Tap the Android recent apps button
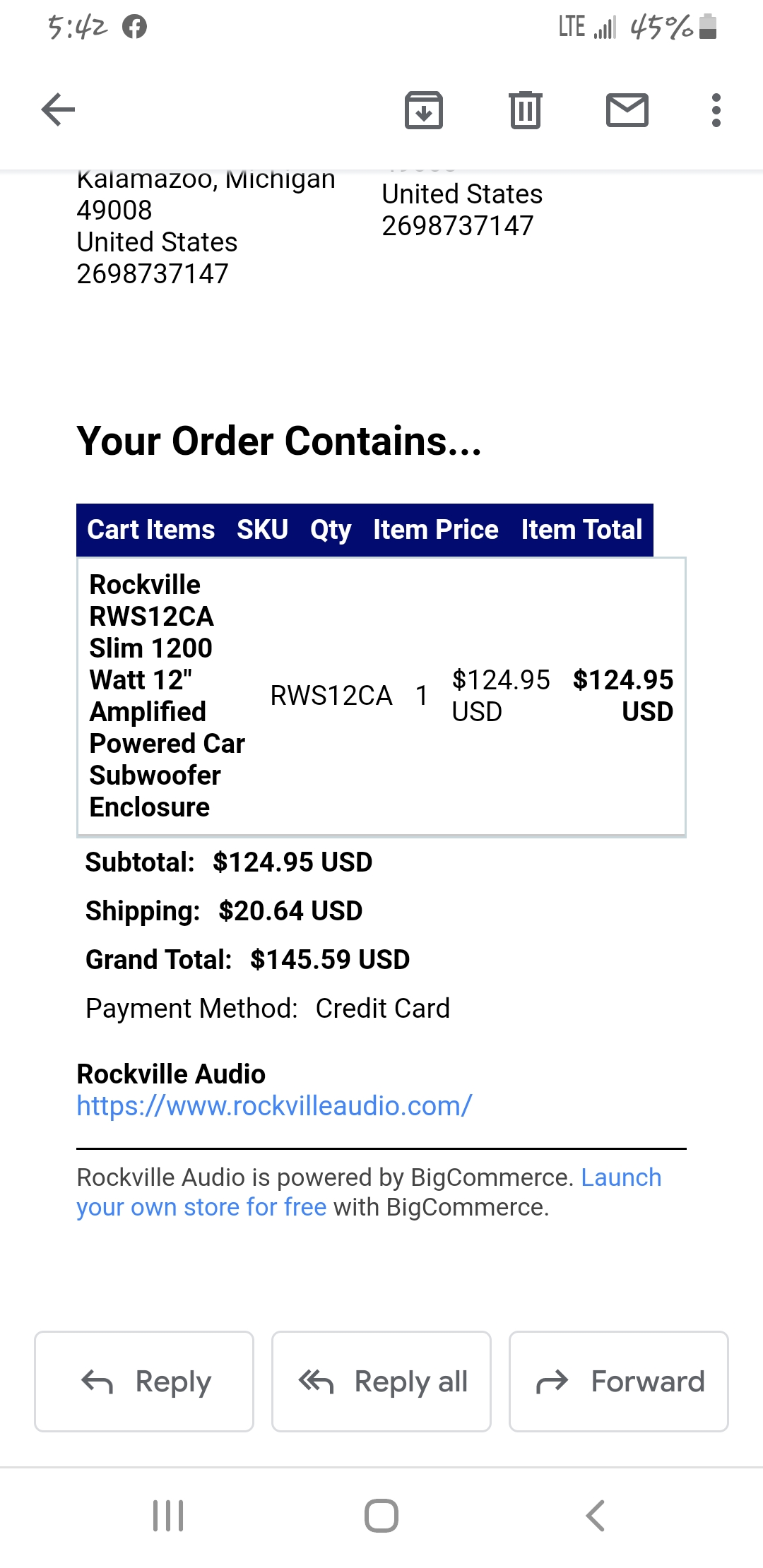This screenshot has height=1568, width=763. coord(168,1514)
